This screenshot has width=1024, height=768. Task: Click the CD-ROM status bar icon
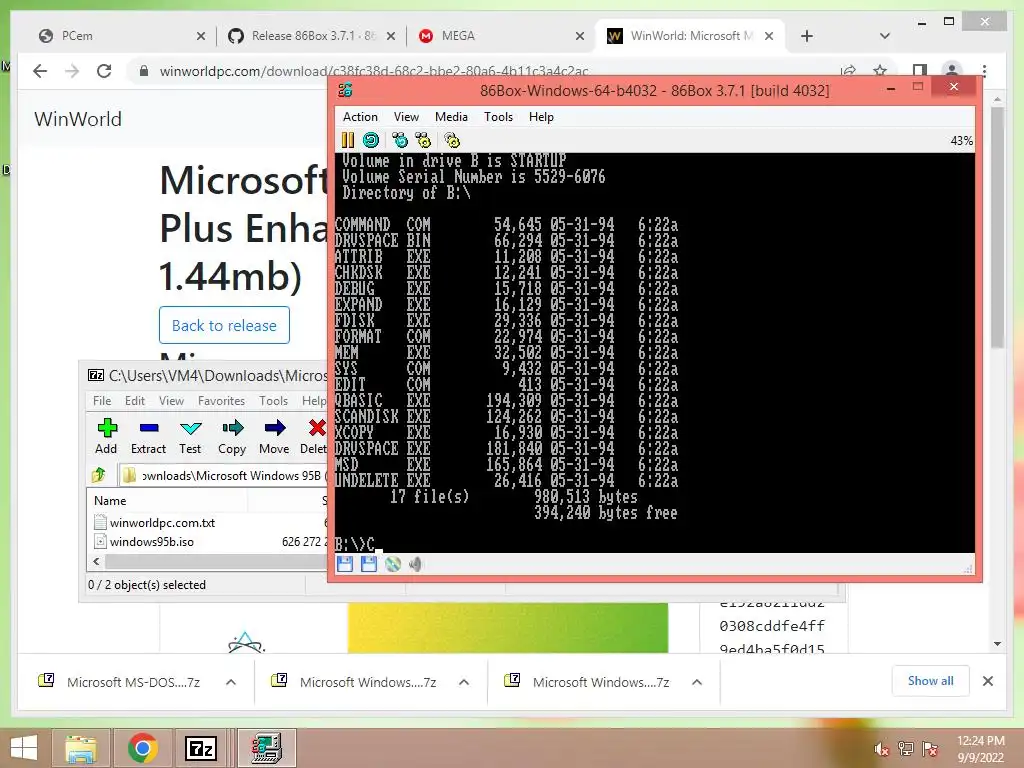392,564
